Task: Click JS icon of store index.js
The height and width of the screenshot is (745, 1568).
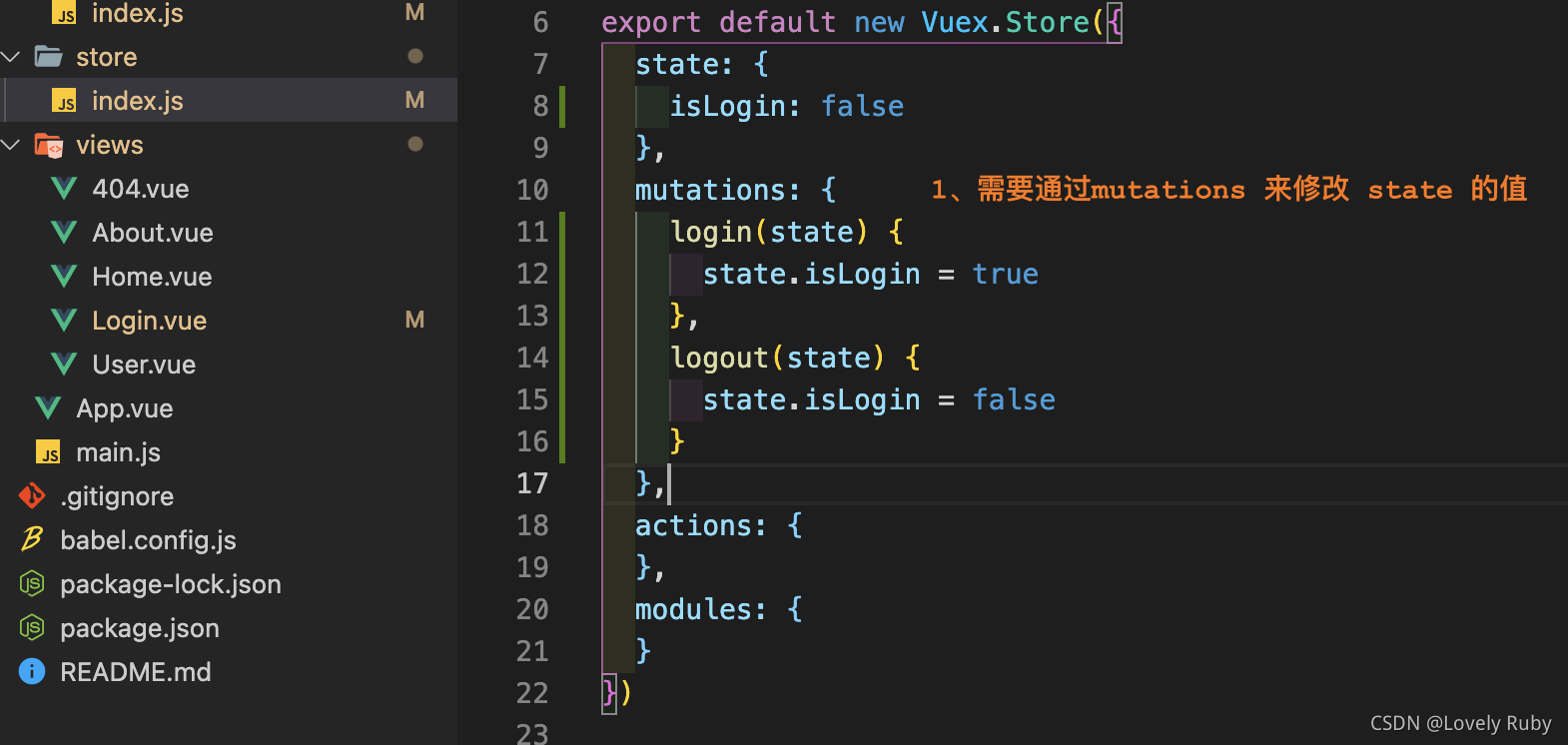Action: tap(65, 101)
